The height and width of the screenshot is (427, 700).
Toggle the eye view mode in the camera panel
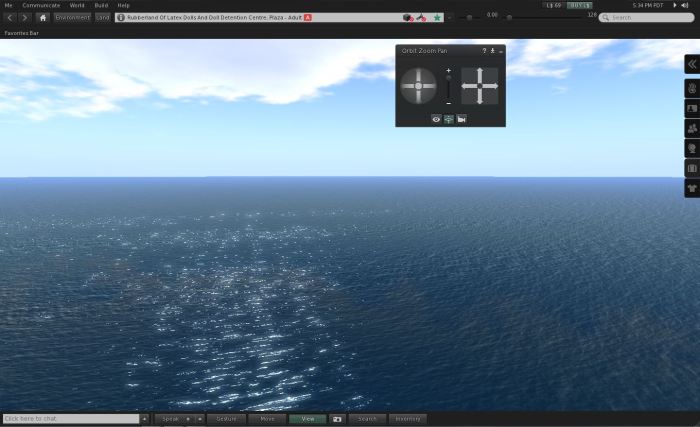click(x=436, y=119)
